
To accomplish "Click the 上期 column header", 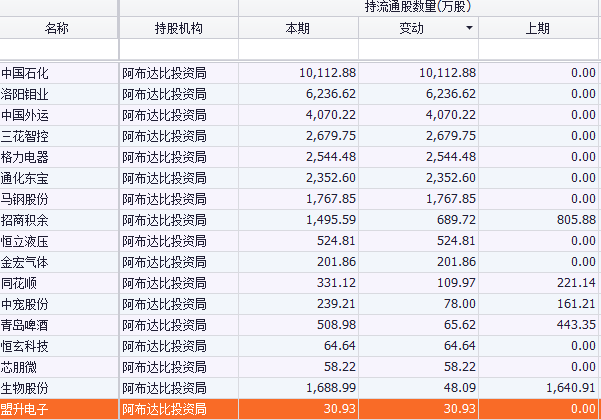I will tap(537, 28).
